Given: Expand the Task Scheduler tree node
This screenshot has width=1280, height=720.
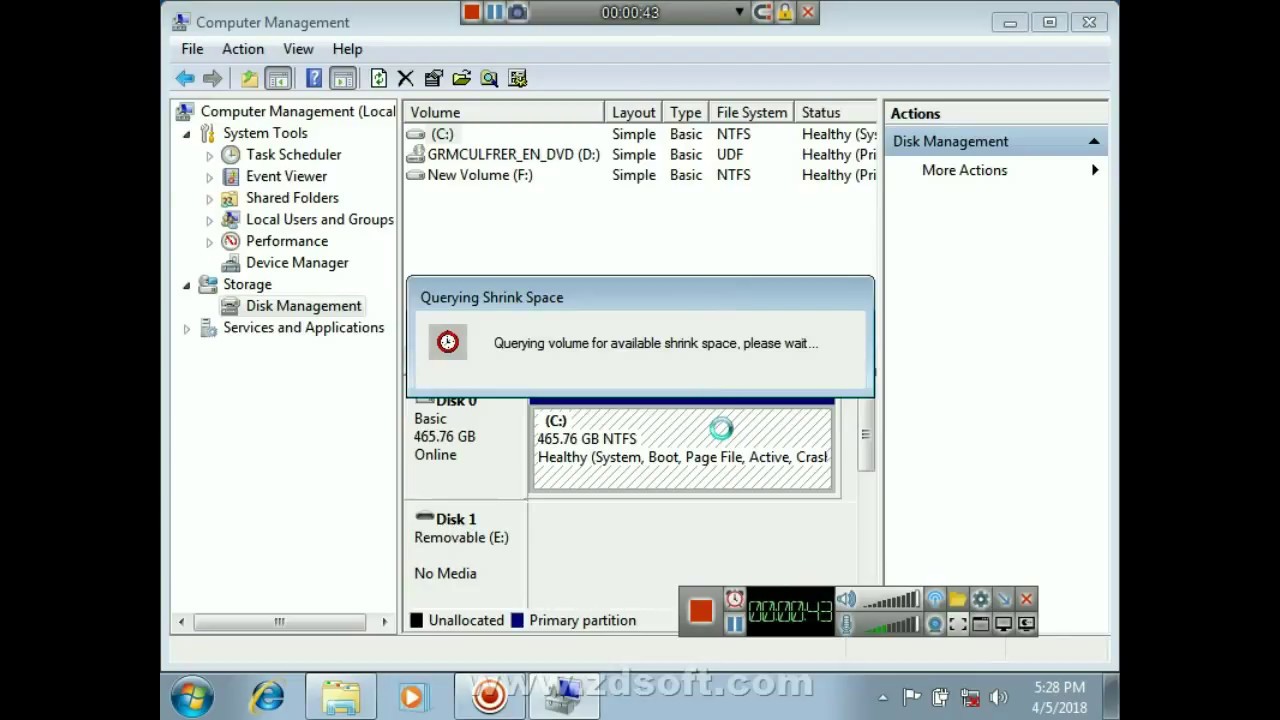Looking at the screenshot, I should [209, 155].
